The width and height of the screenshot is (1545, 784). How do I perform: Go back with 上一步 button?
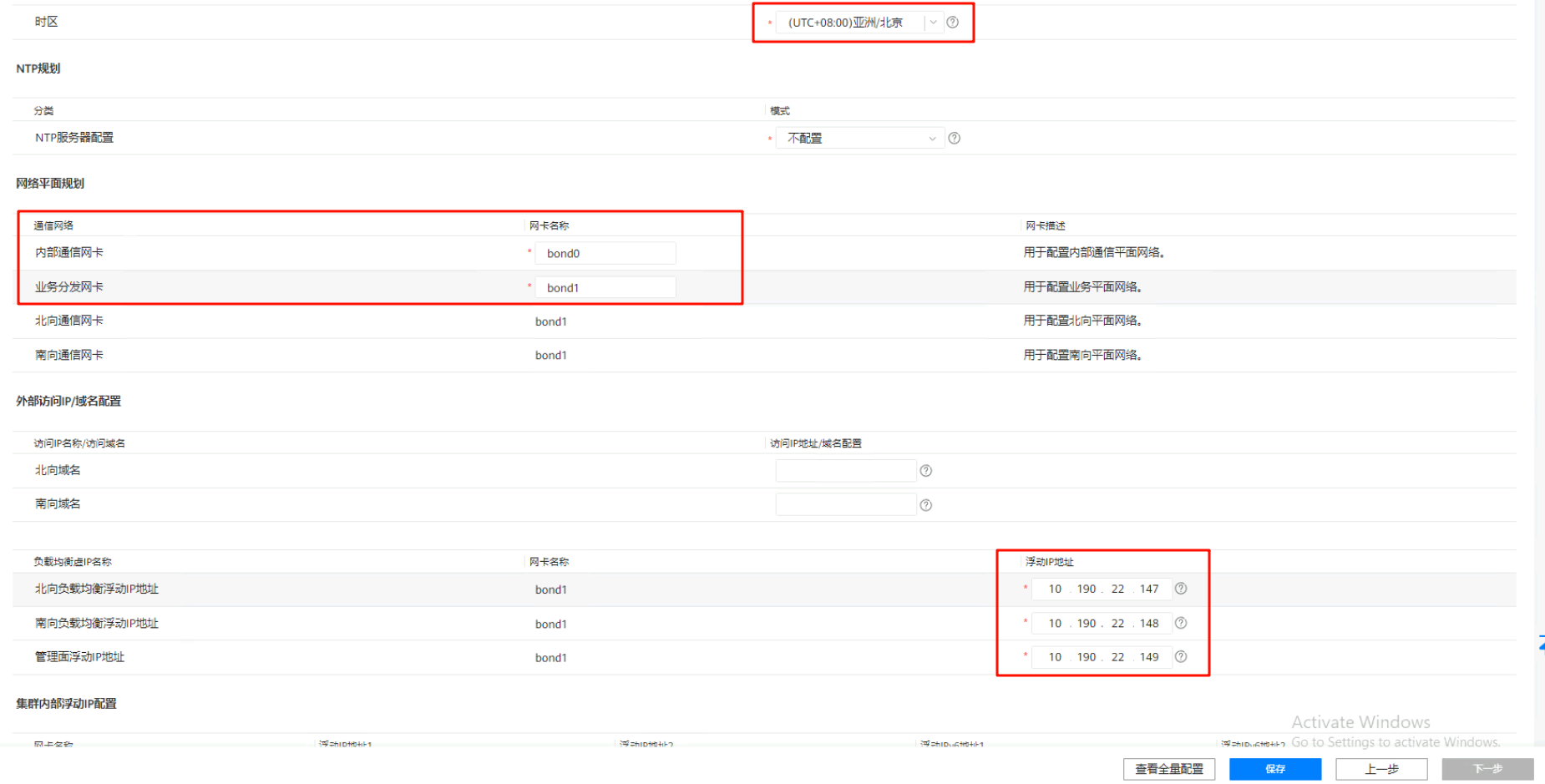1381,769
